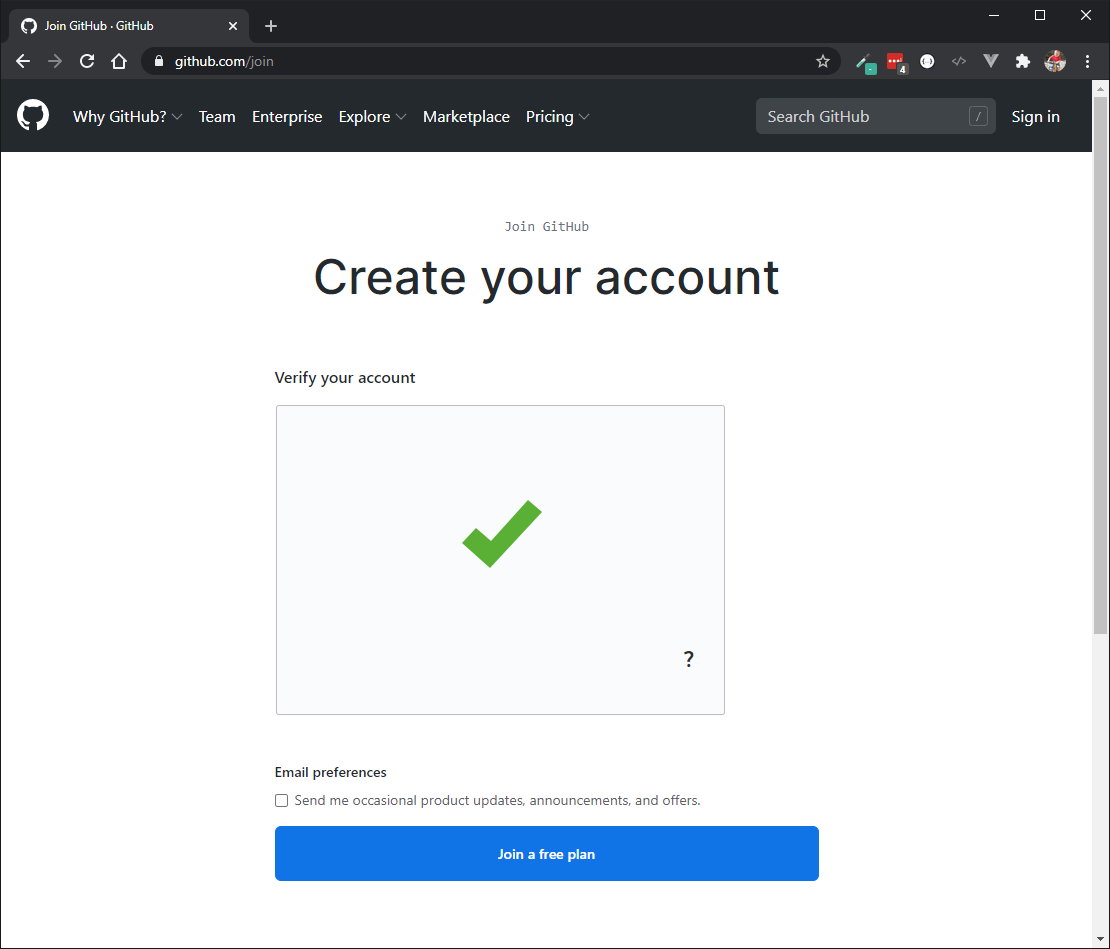The image size is (1110, 949).
Task: Close the Join GitHub tab
Action: pyautogui.click(x=233, y=26)
